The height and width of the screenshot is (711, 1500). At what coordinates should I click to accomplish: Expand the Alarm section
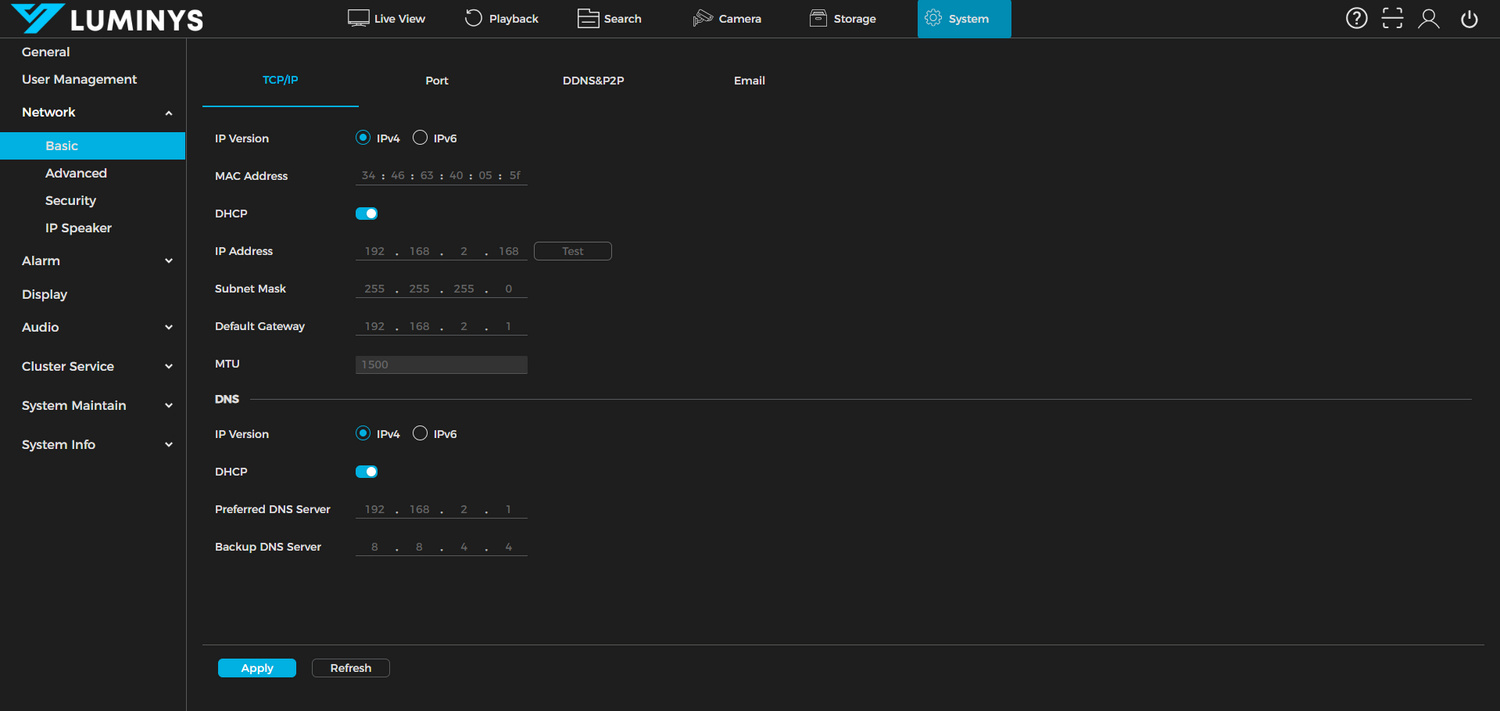93,260
